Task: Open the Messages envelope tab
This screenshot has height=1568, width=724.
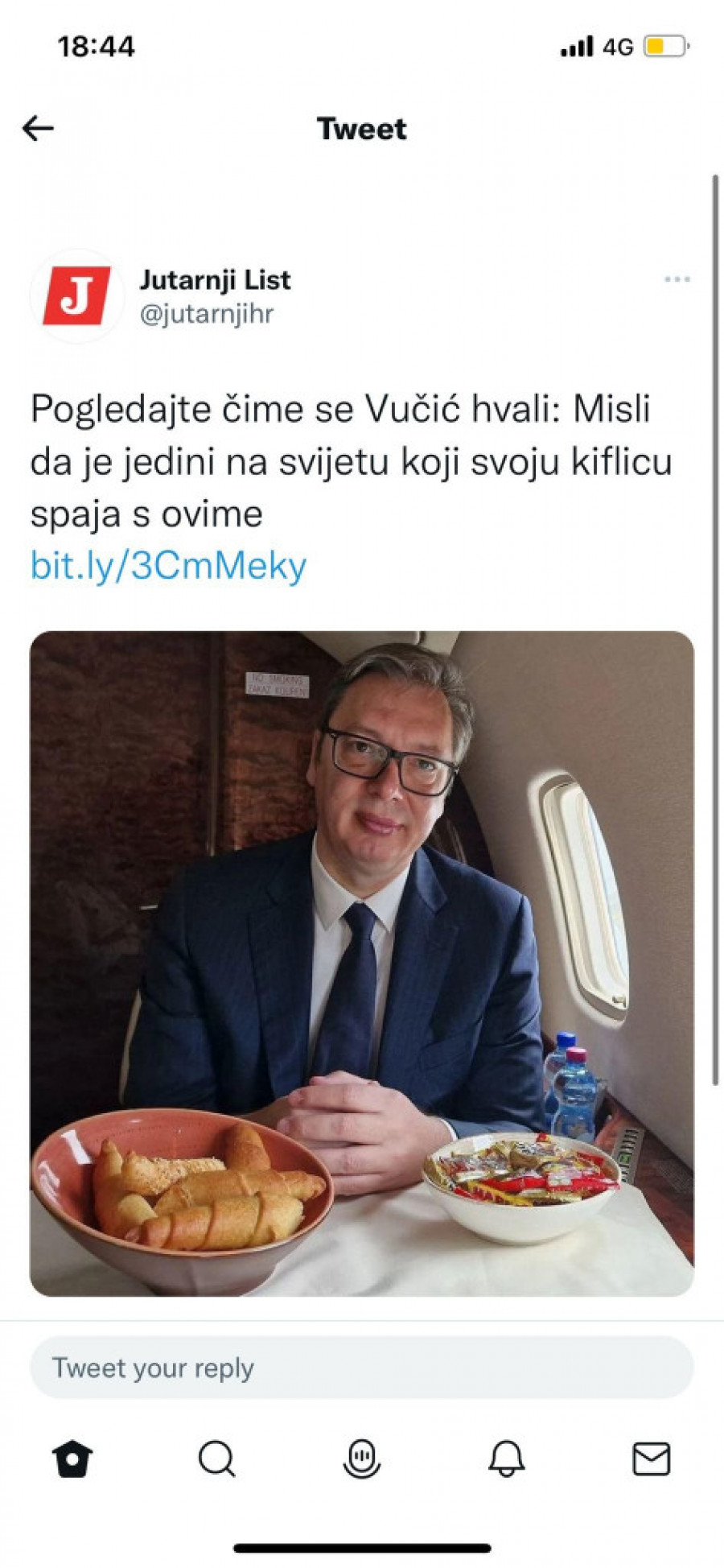Action: (652, 1459)
